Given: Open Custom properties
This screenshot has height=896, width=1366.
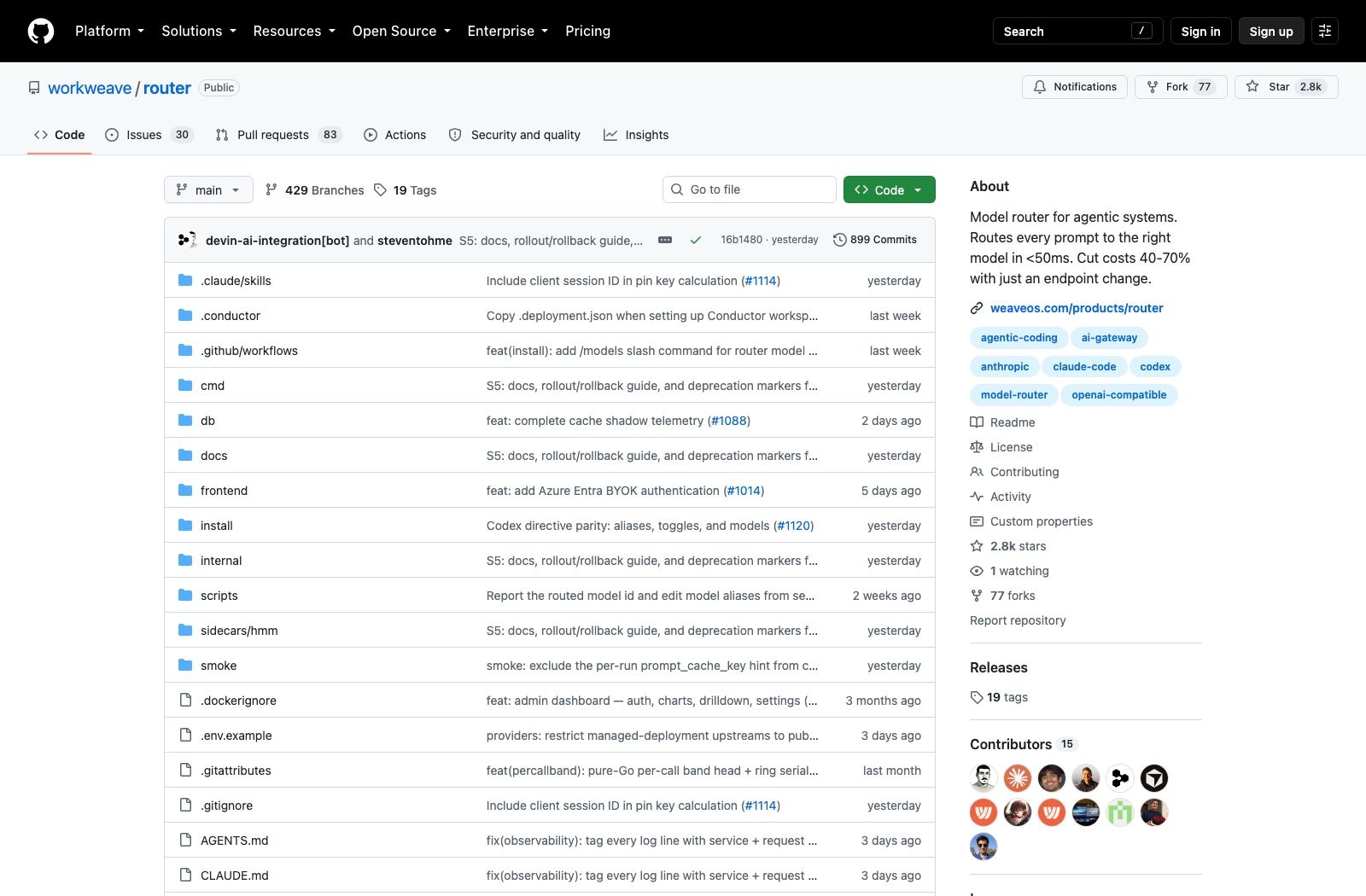Looking at the screenshot, I should pyautogui.click(x=1031, y=521).
